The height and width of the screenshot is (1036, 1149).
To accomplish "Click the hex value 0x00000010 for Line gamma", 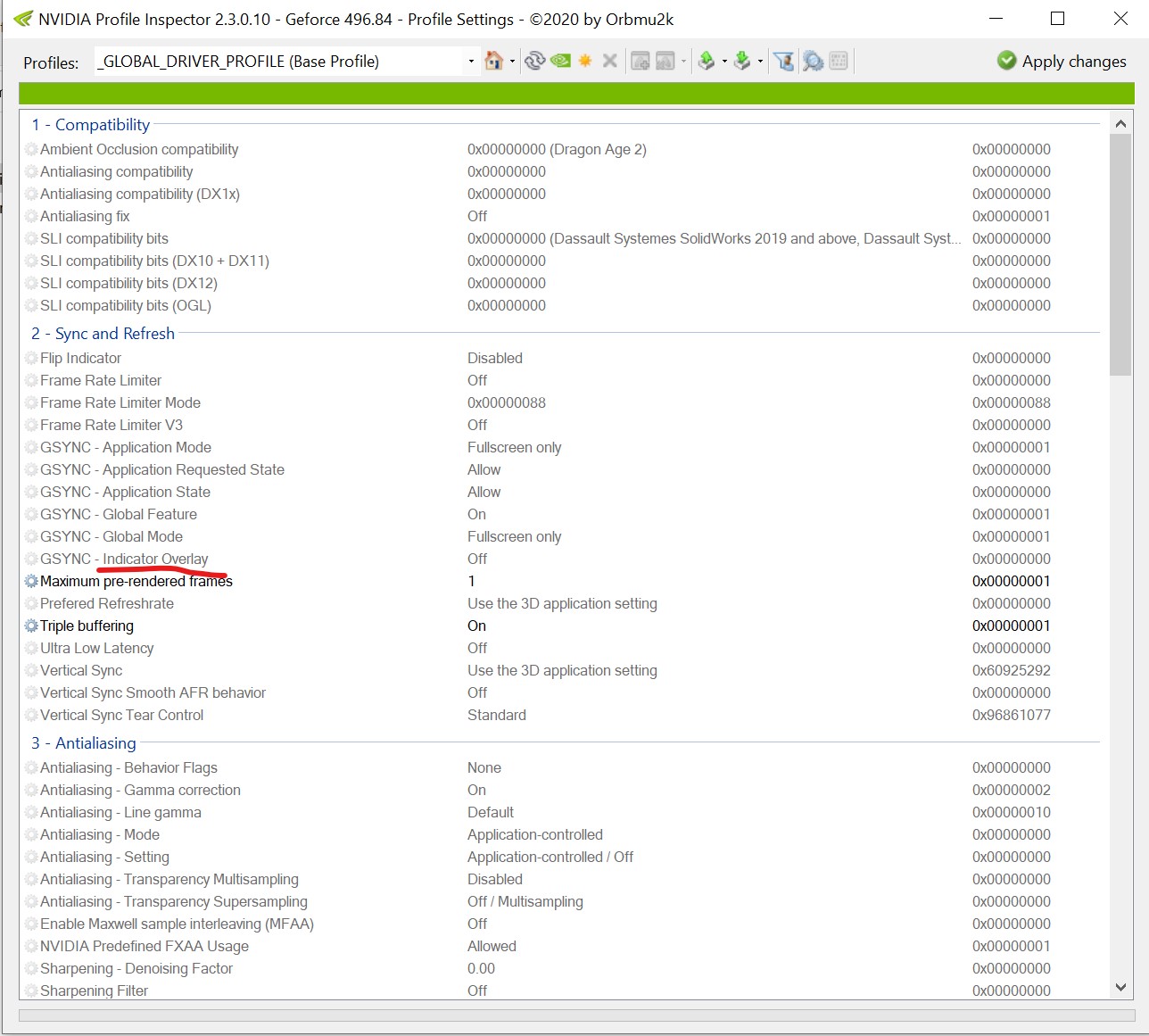I will [1012, 812].
